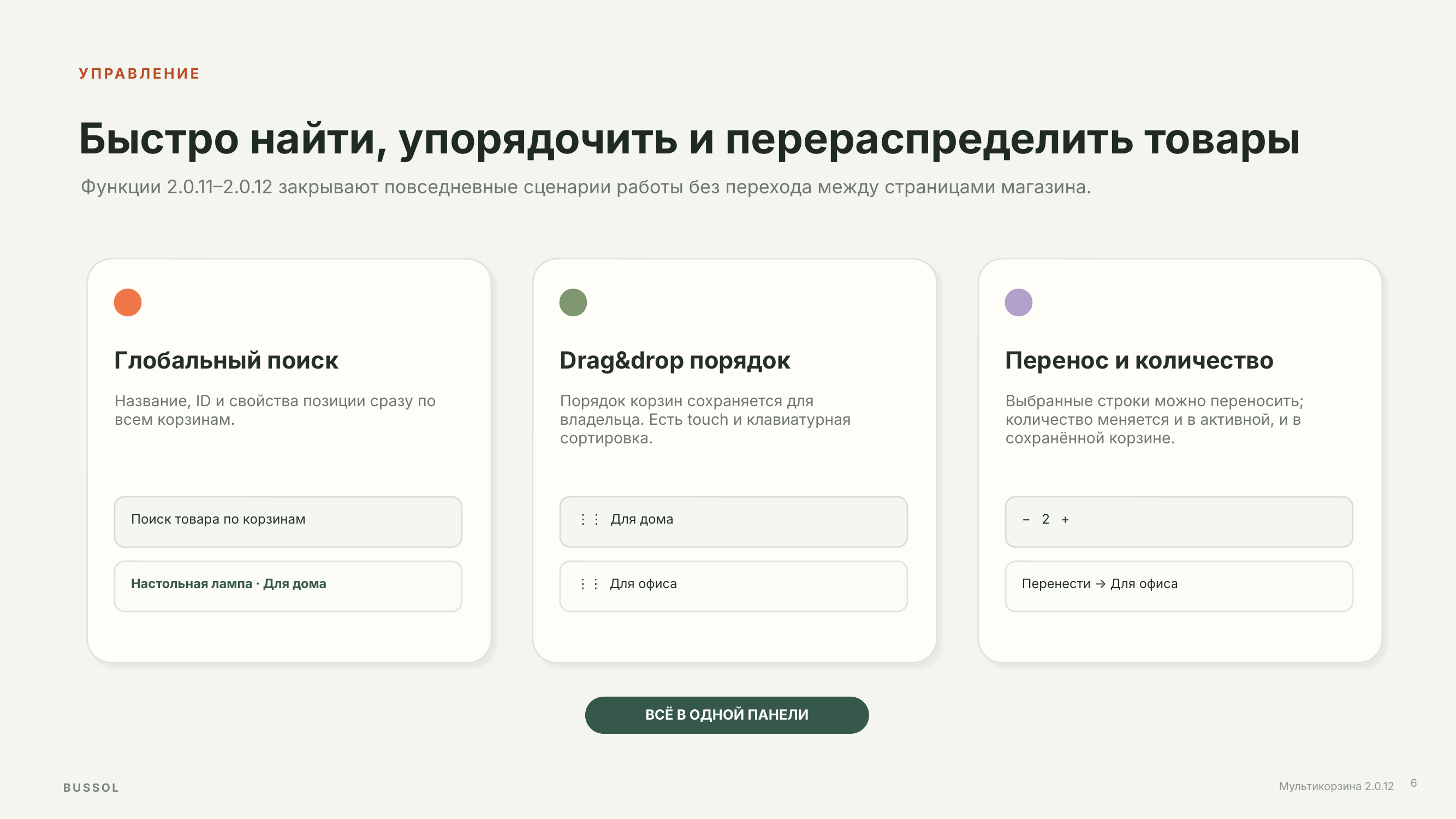Click the orange circle in the Глобальный поиск card
The height and width of the screenshot is (819, 1456).
click(x=128, y=302)
